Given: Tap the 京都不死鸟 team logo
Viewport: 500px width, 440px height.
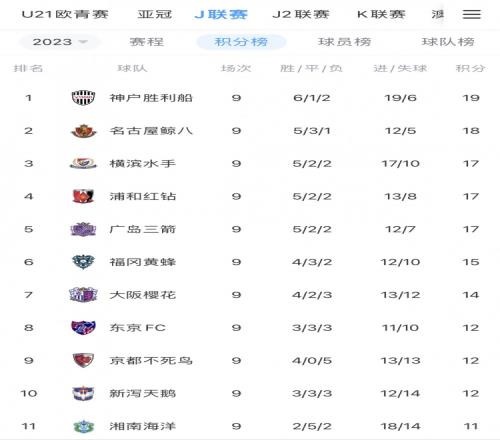Looking at the screenshot, I should [83, 360].
